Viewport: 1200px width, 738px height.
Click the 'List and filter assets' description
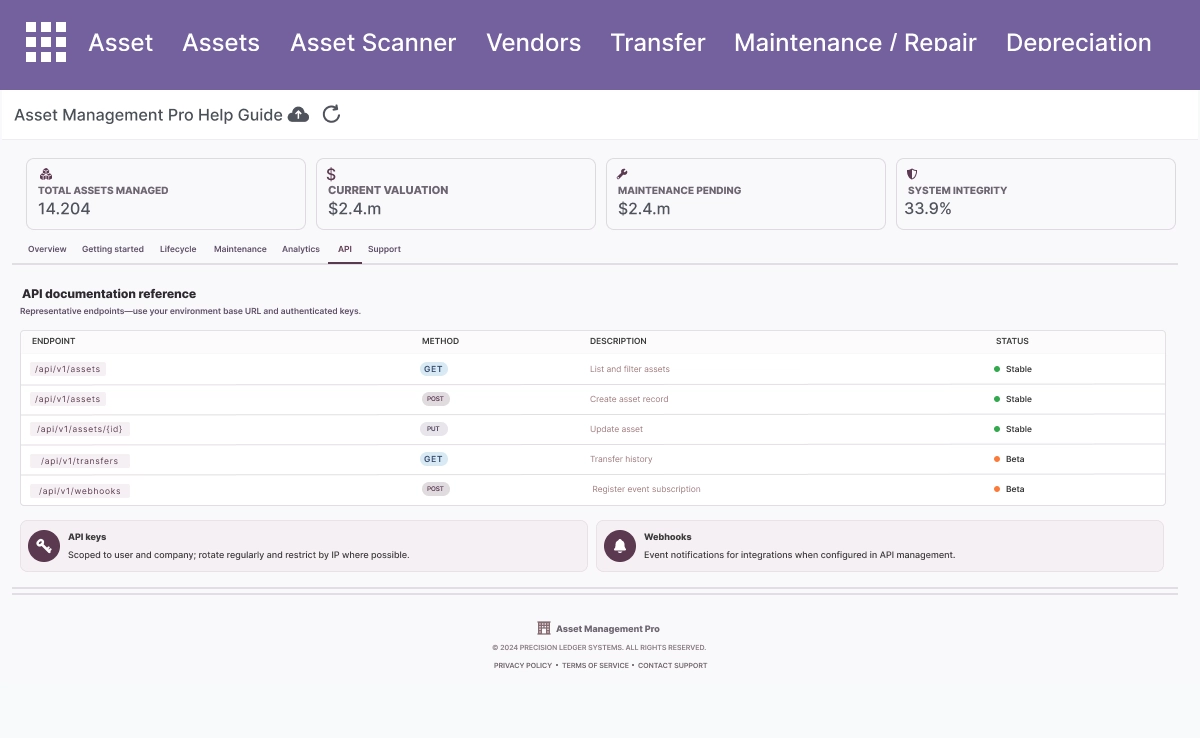pos(630,369)
